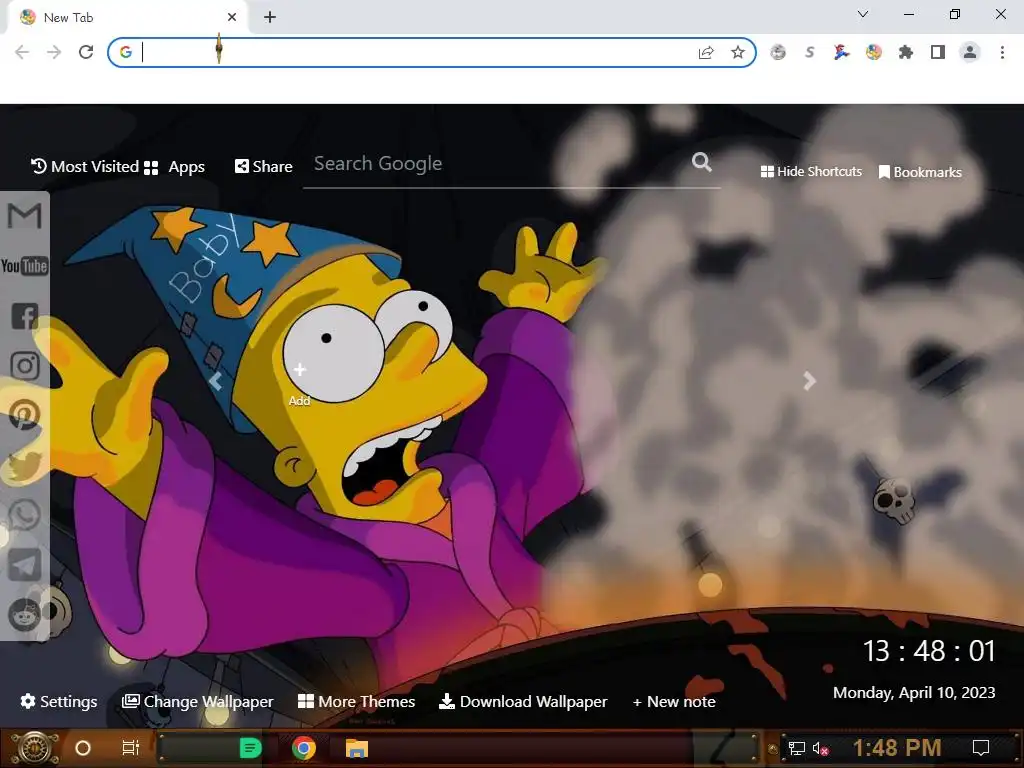Image resolution: width=1024 pixels, height=768 pixels.
Task: Create a New note
Action: (x=674, y=701)
